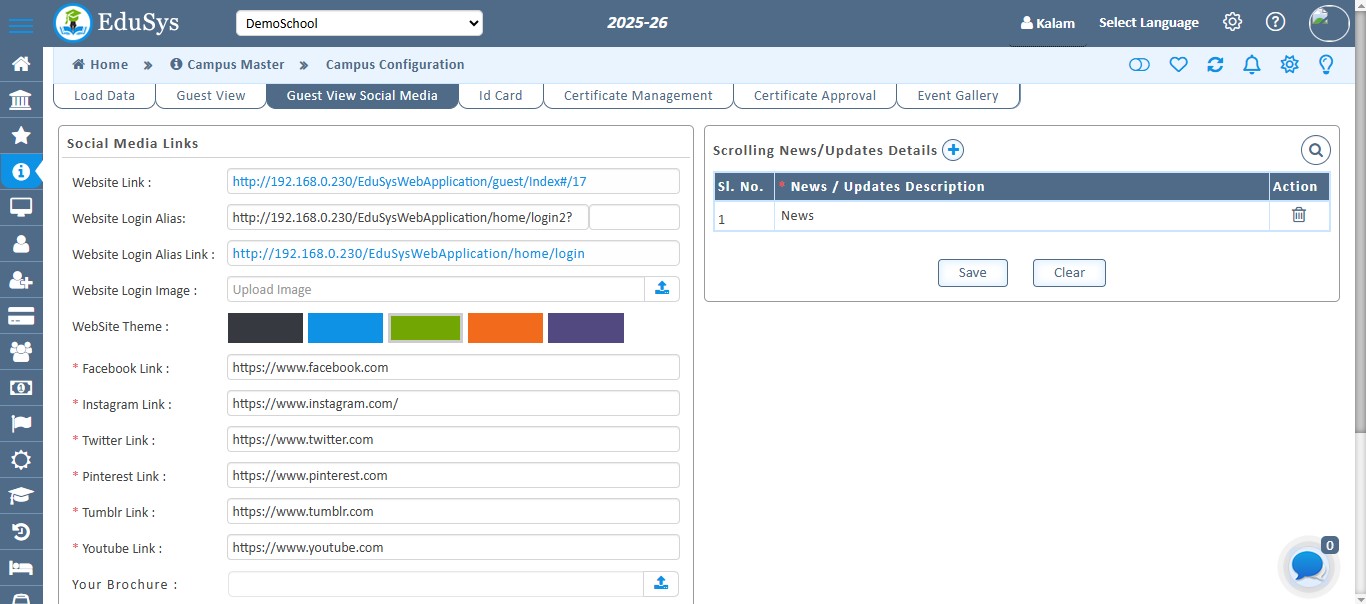This screenshot has height=604, width=1366.
Task: Open help using the lightbulb icon
Action: click(x=1326, y=64)
